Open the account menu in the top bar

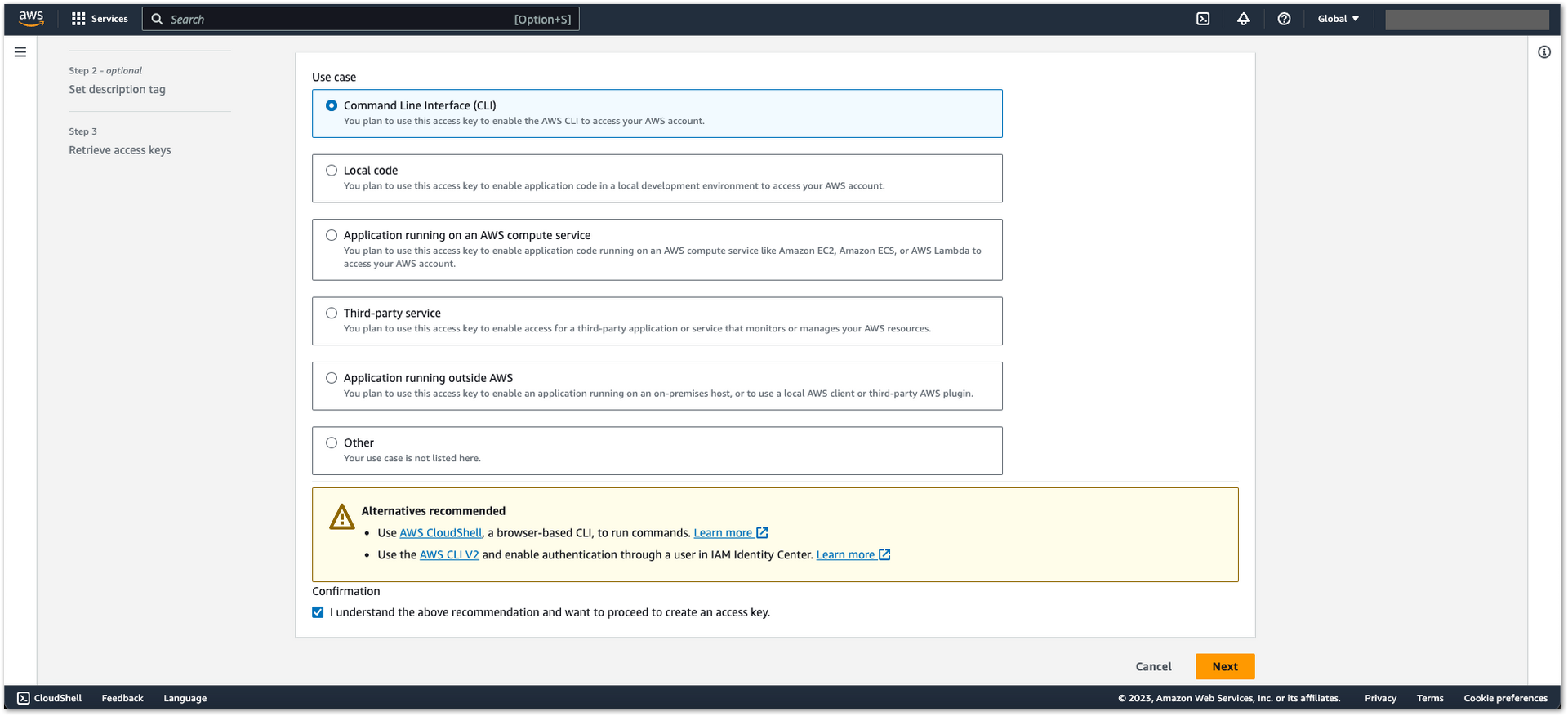coord(1467,20)
